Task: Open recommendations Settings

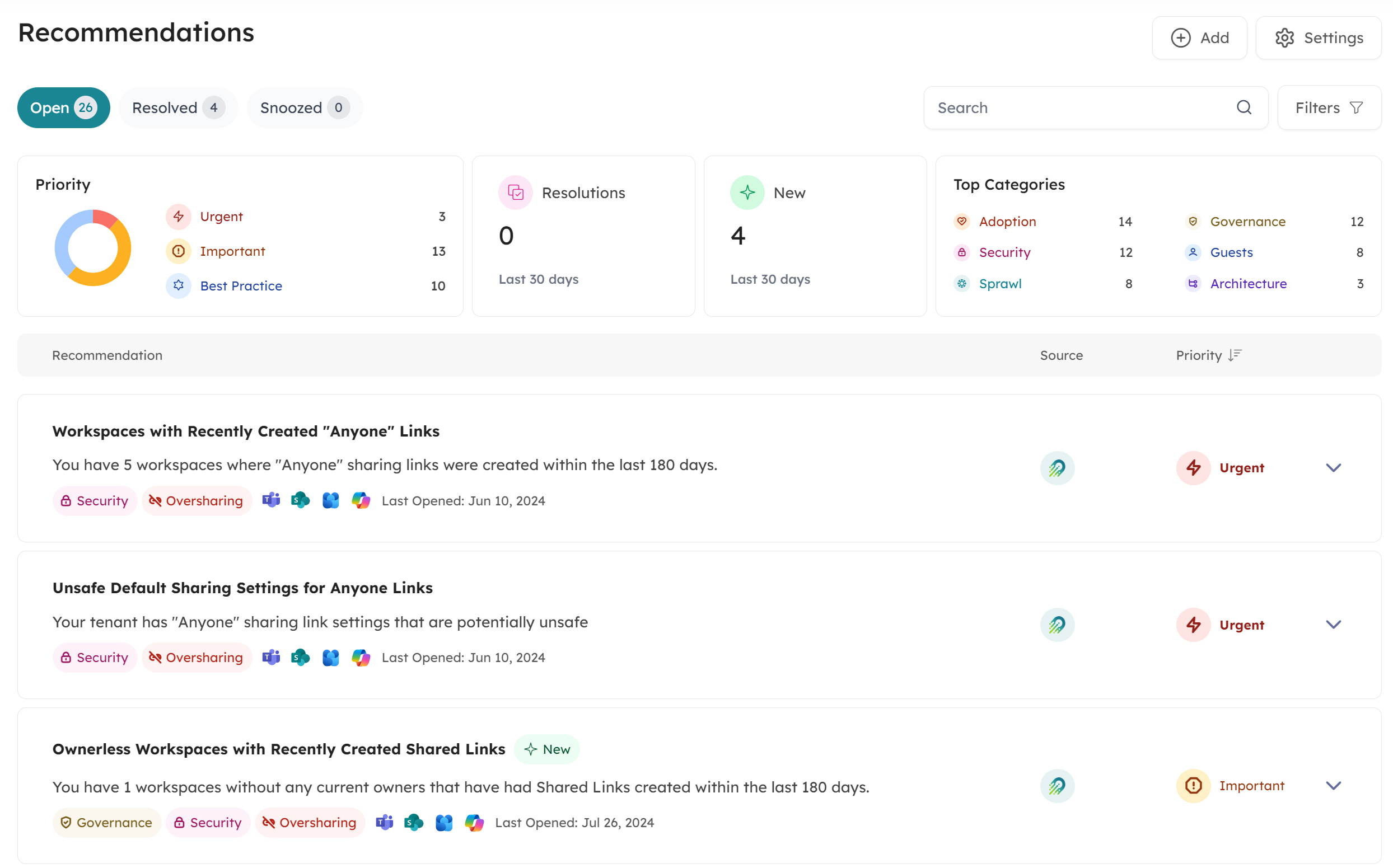Action: 1318,38
